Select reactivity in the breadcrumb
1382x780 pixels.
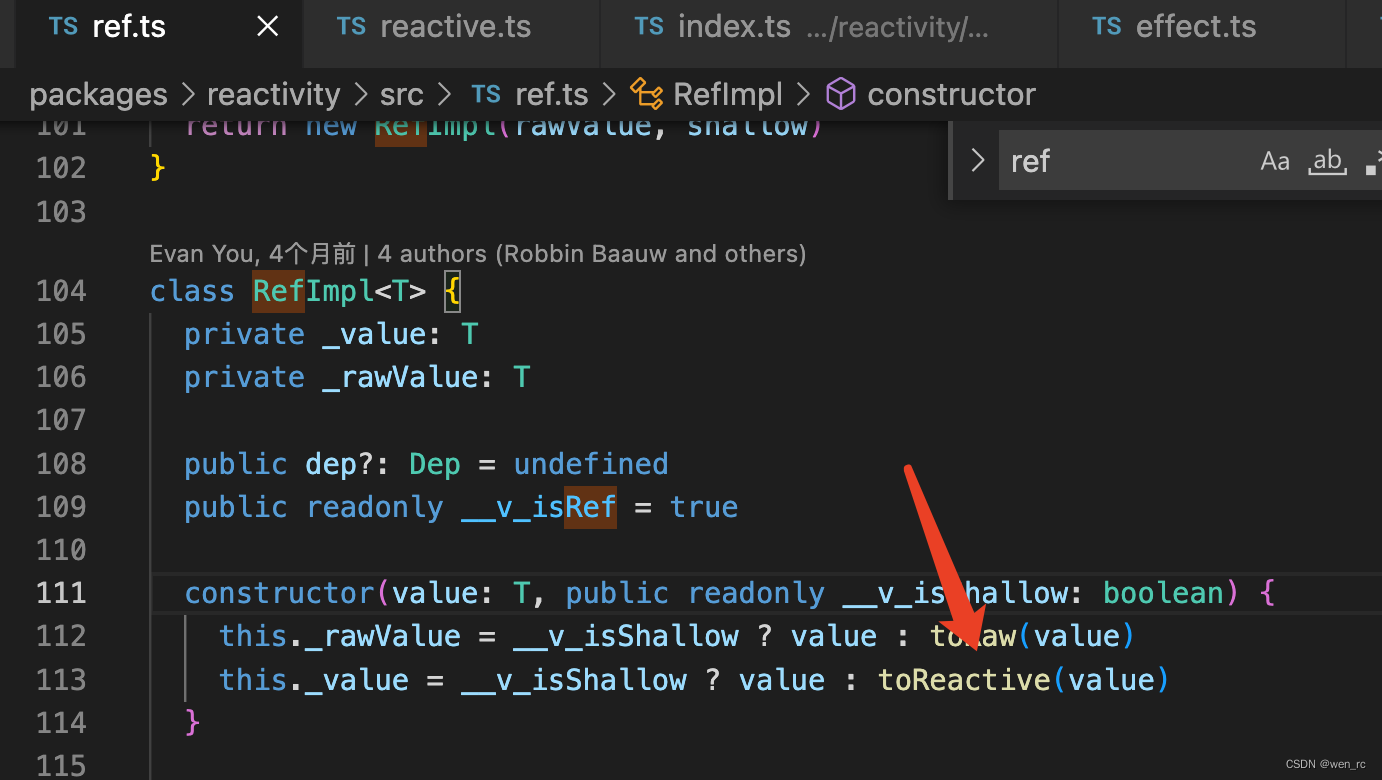tap(273, 94)
